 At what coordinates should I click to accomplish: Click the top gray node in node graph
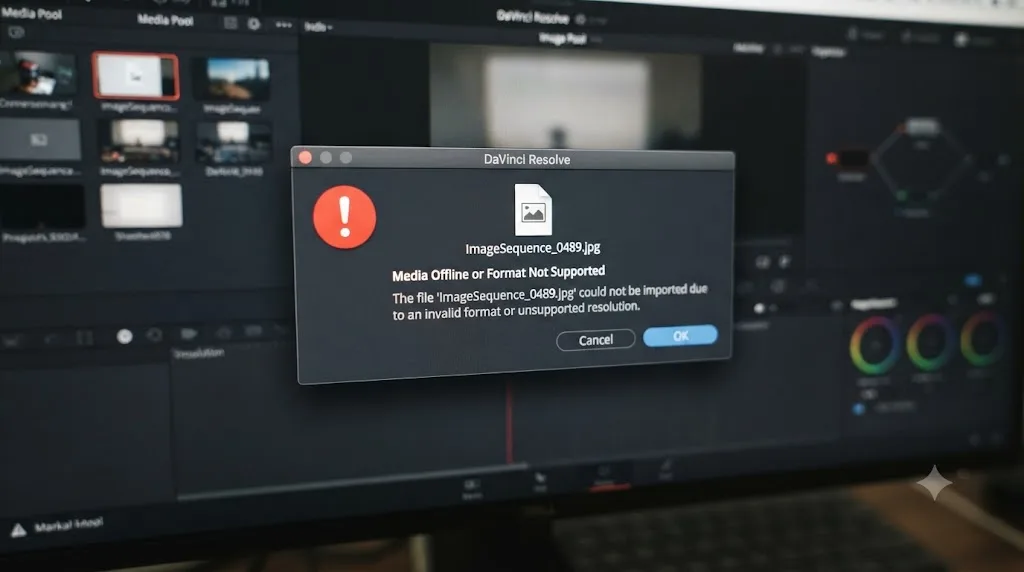pyautogui.click(x=921, y=125)
